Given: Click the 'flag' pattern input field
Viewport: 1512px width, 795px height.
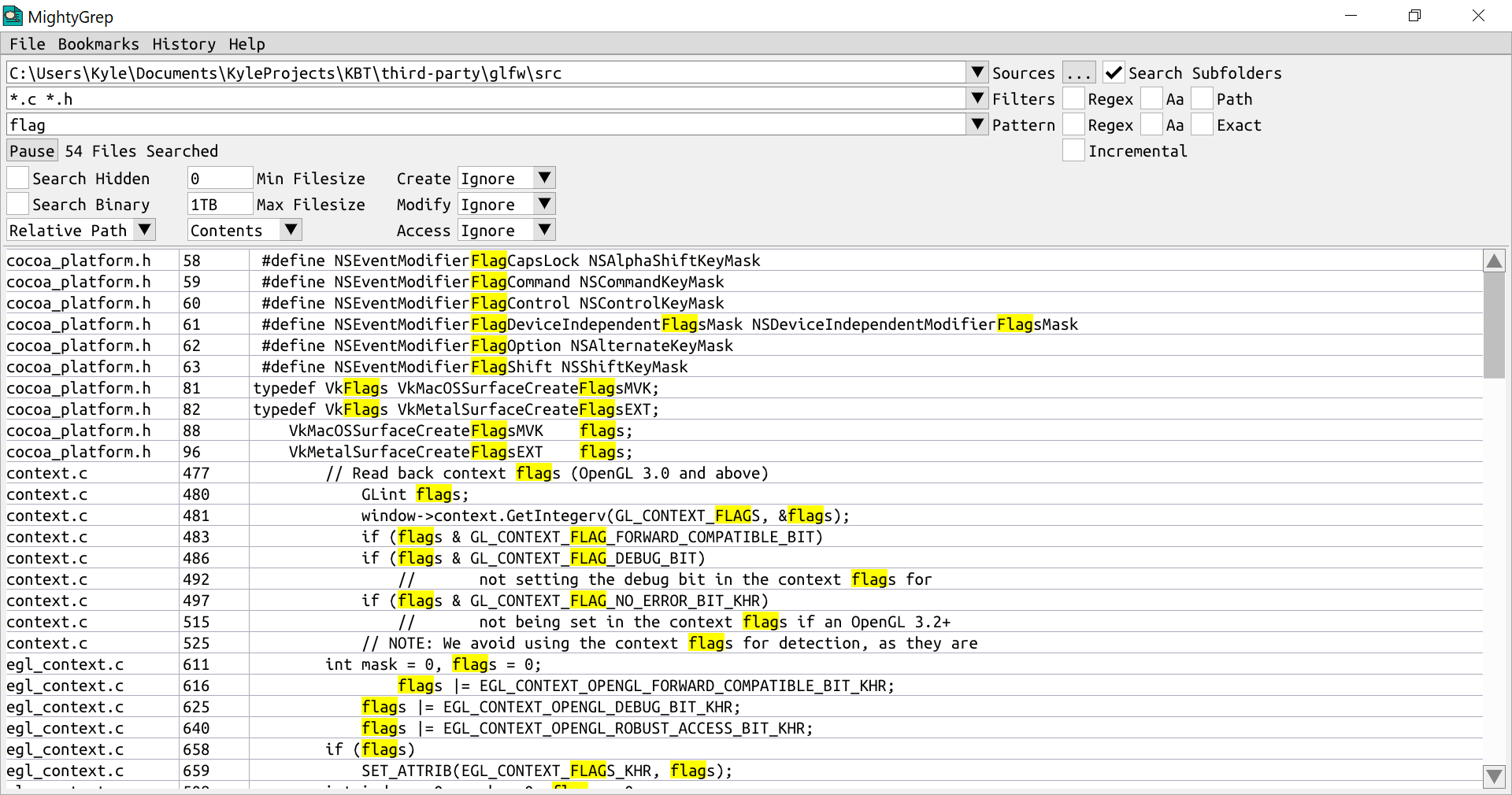Looking at the screenshot, I should [486, 124].
